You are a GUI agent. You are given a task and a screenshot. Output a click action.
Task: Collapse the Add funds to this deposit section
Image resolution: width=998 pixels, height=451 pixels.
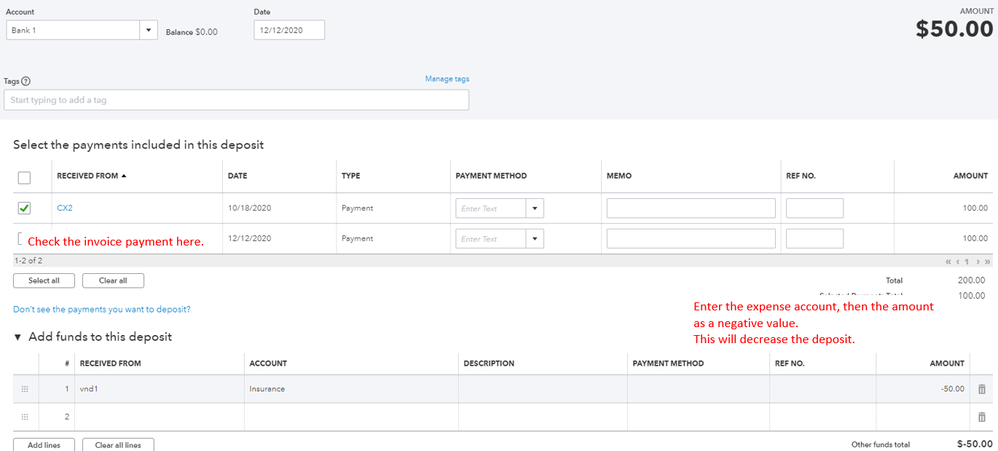pos(18,337)
